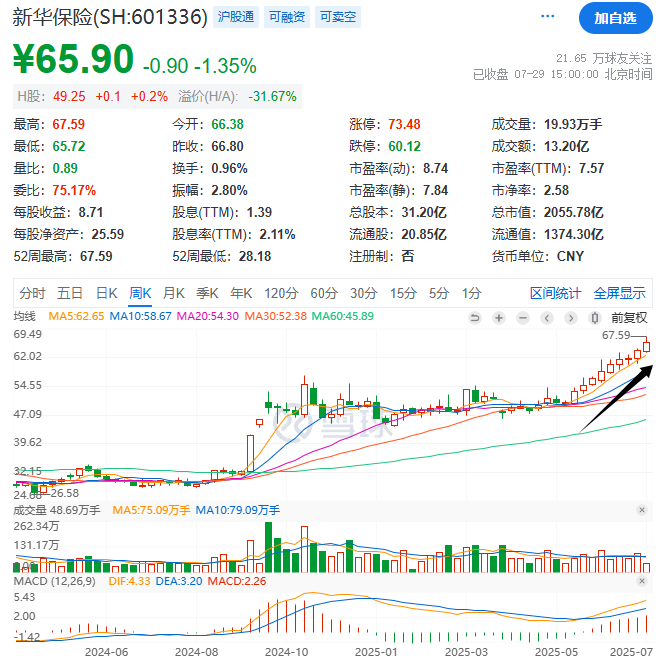The image size is (659, 664).
Task: Click the 沪股通 tag
Action: [236, 17]
